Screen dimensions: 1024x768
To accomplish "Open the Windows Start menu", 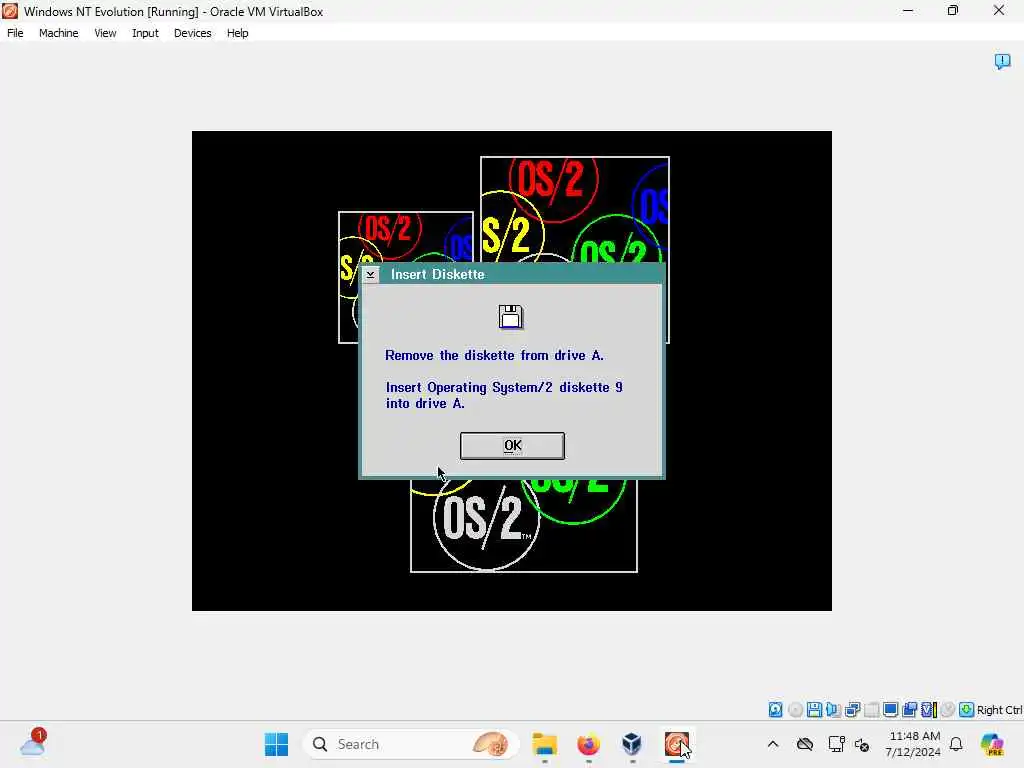I will (276, 744).
